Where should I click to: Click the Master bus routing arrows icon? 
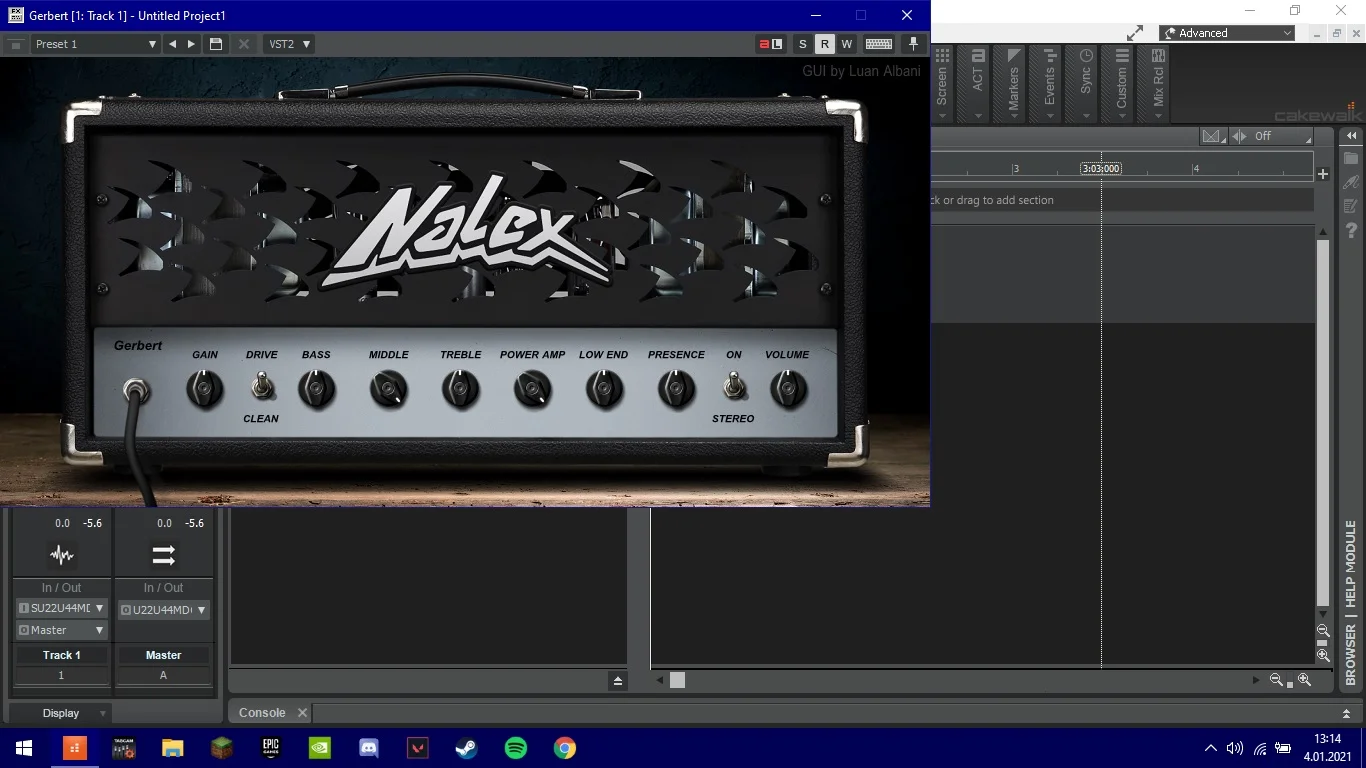(163, 555)
